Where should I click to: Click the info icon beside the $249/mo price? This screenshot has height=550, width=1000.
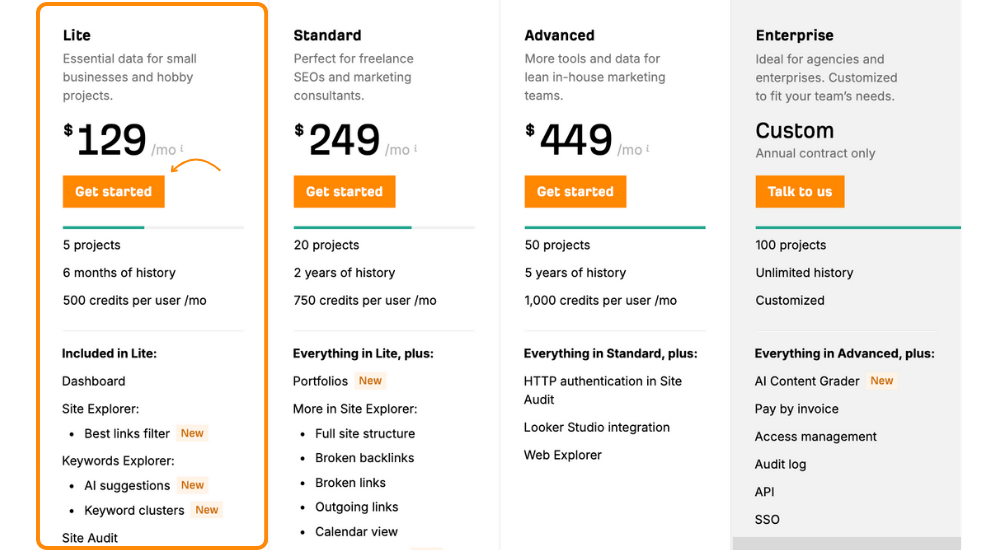click(x=416, y=148)
